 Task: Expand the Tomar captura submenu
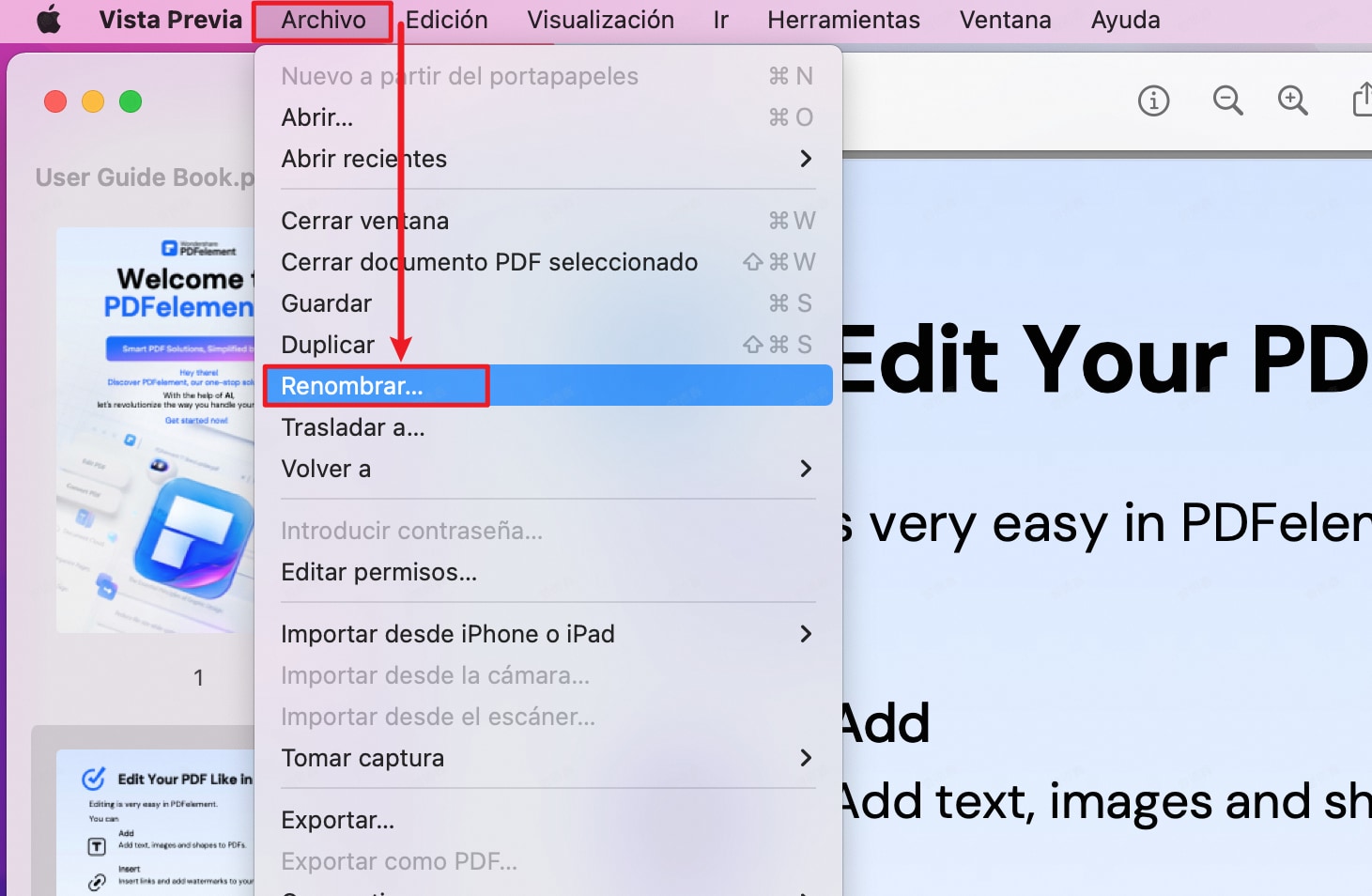click(x=547, y=758)
